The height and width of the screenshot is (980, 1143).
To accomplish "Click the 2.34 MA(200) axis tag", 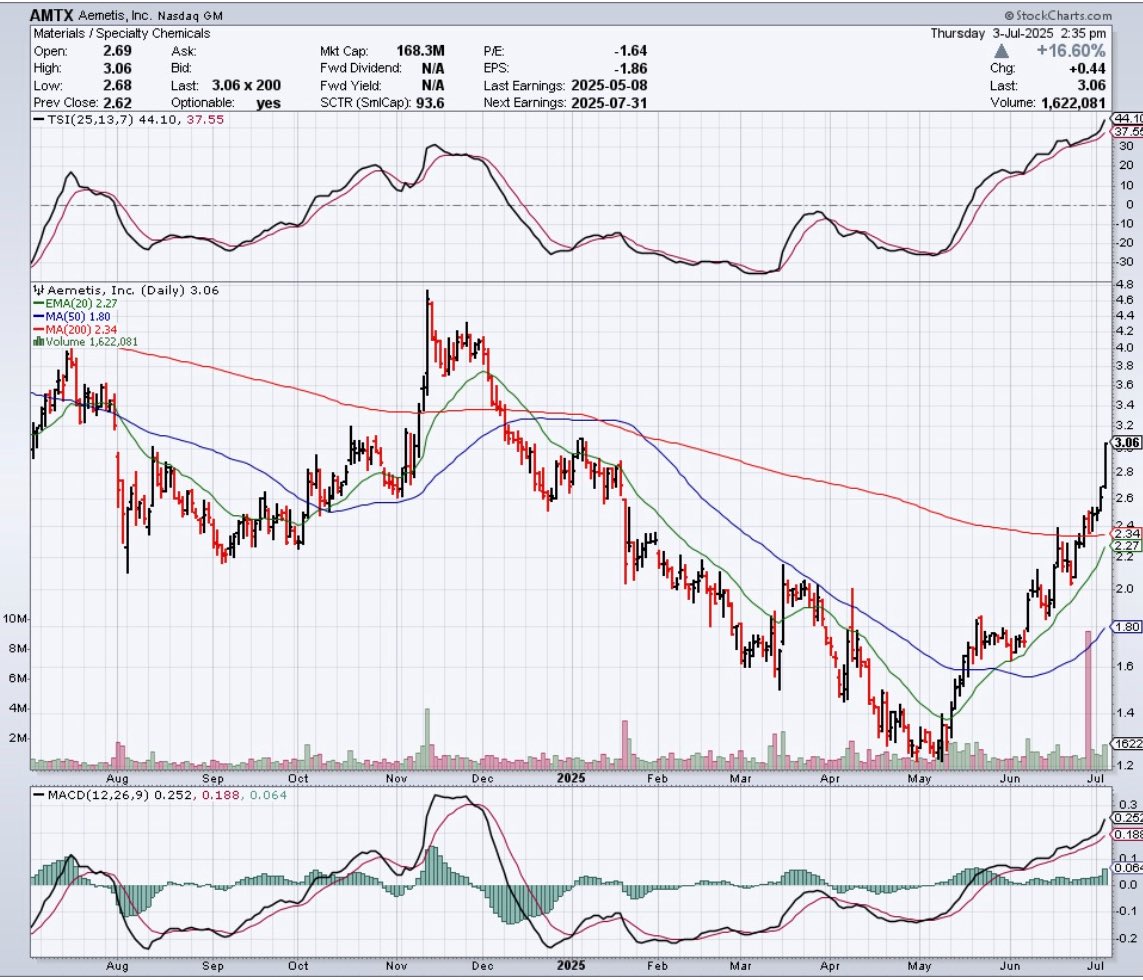I will click(x=1127, y=534).
